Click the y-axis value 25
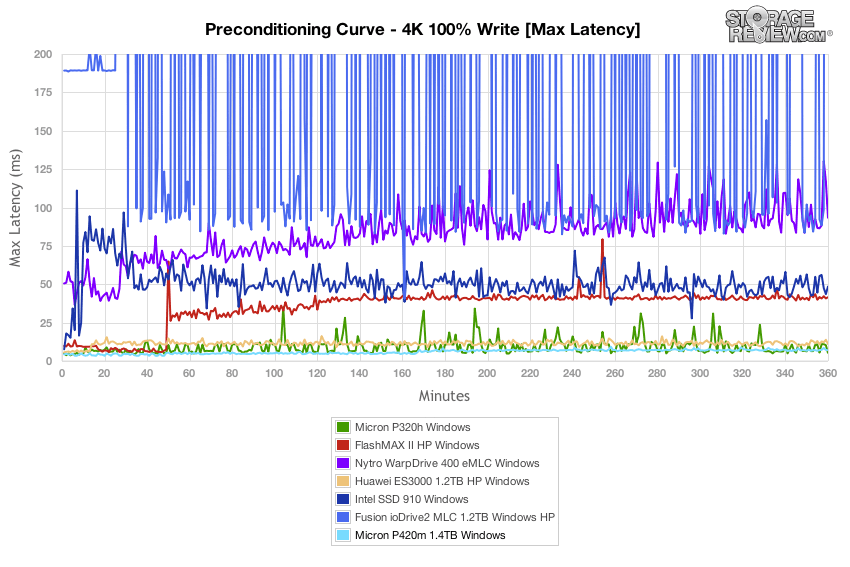 (46, 323)
